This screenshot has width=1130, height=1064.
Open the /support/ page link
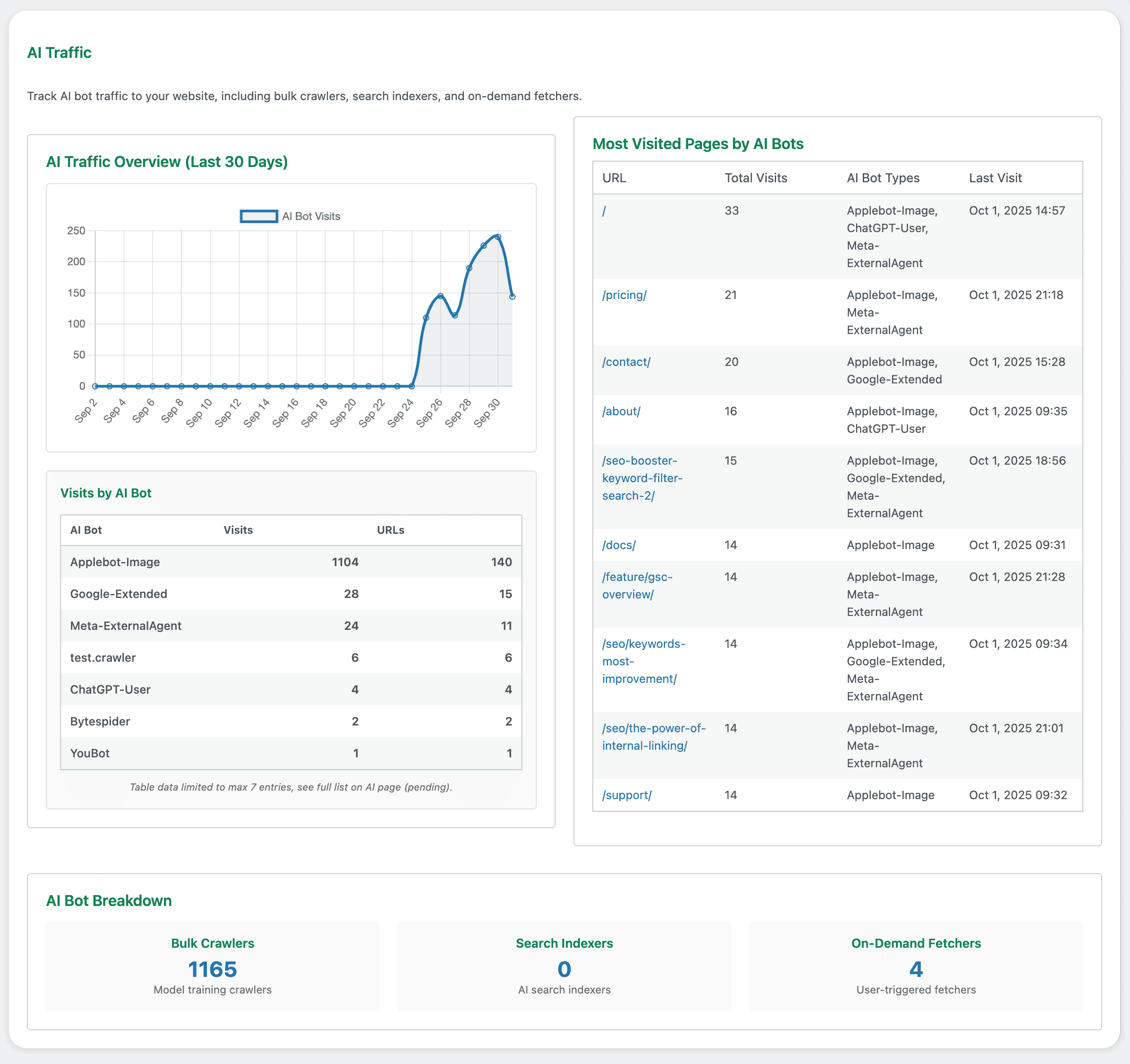tap(627, 795)
